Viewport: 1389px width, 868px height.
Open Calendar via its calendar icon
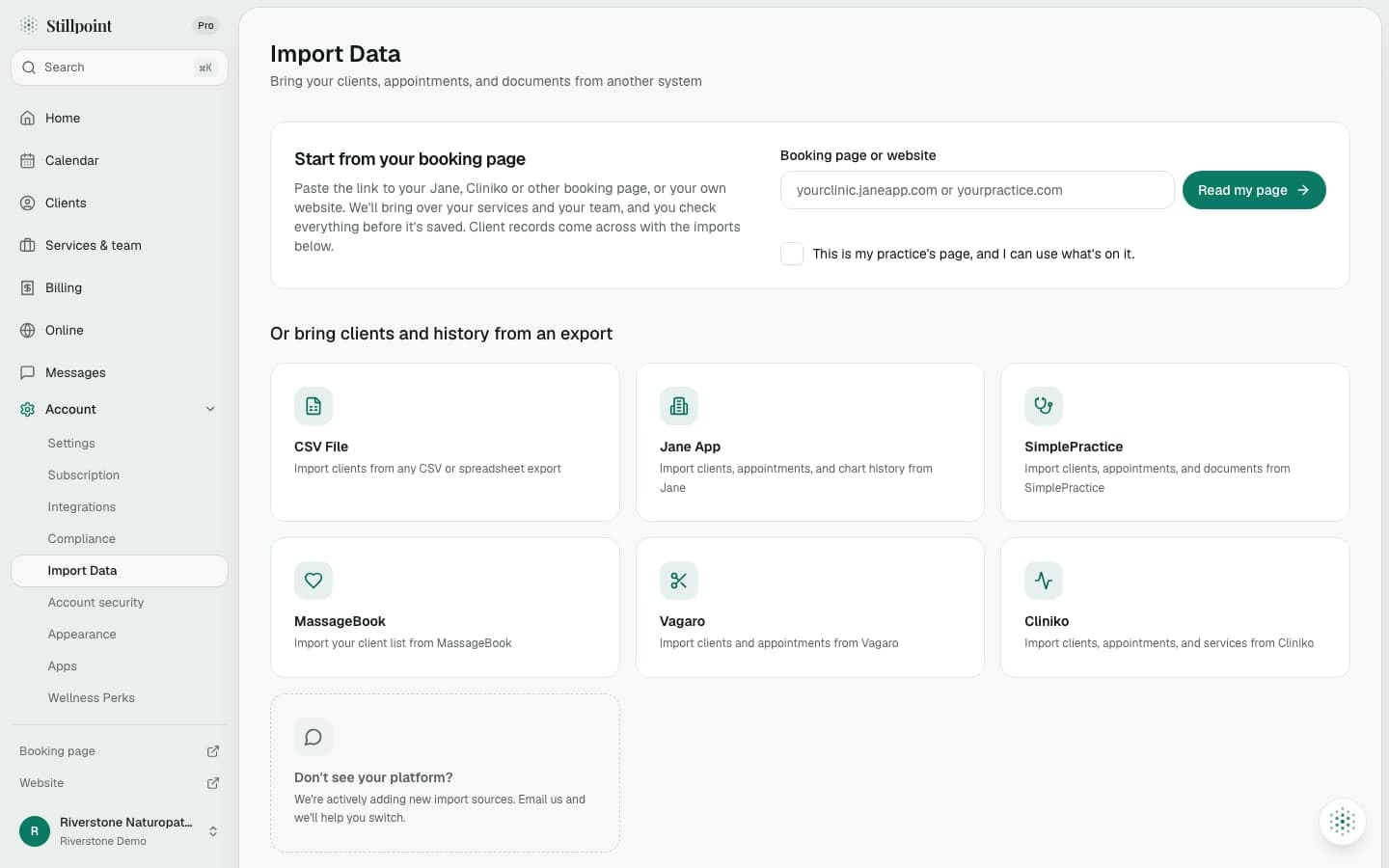[x=28, y=160]
